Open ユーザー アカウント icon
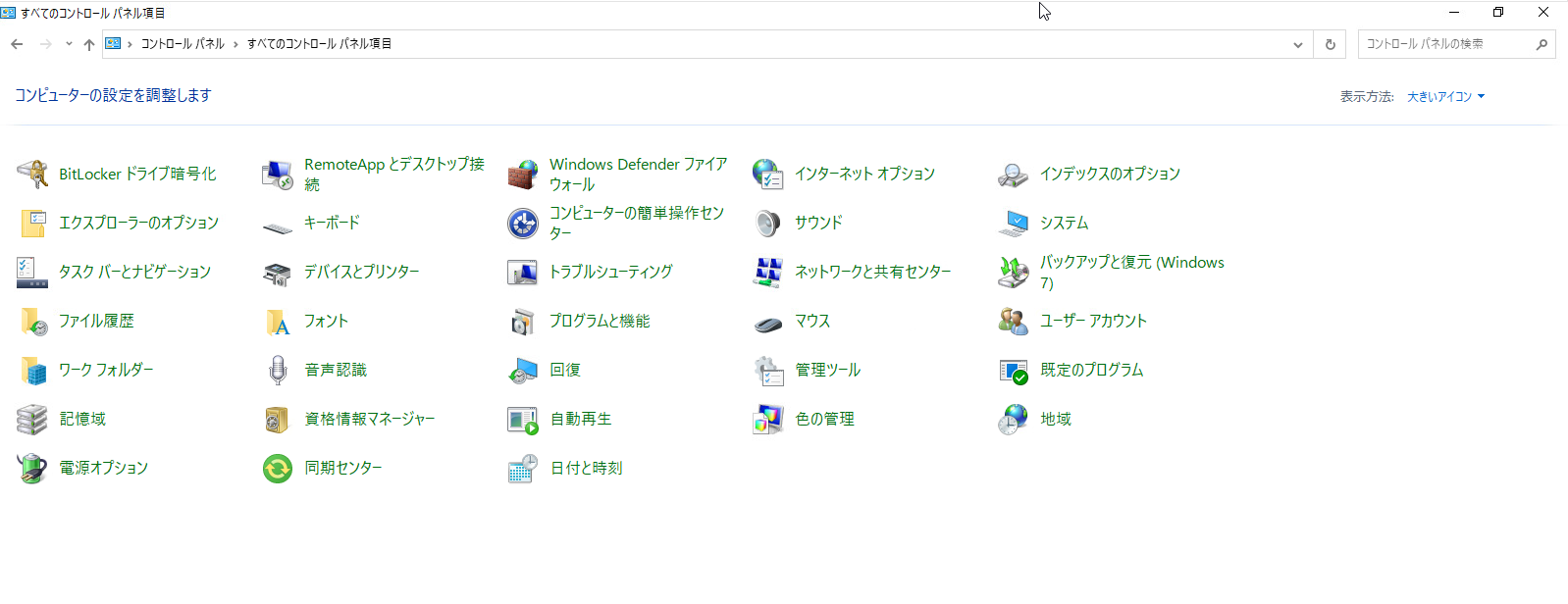 [x=1014, y=322]
